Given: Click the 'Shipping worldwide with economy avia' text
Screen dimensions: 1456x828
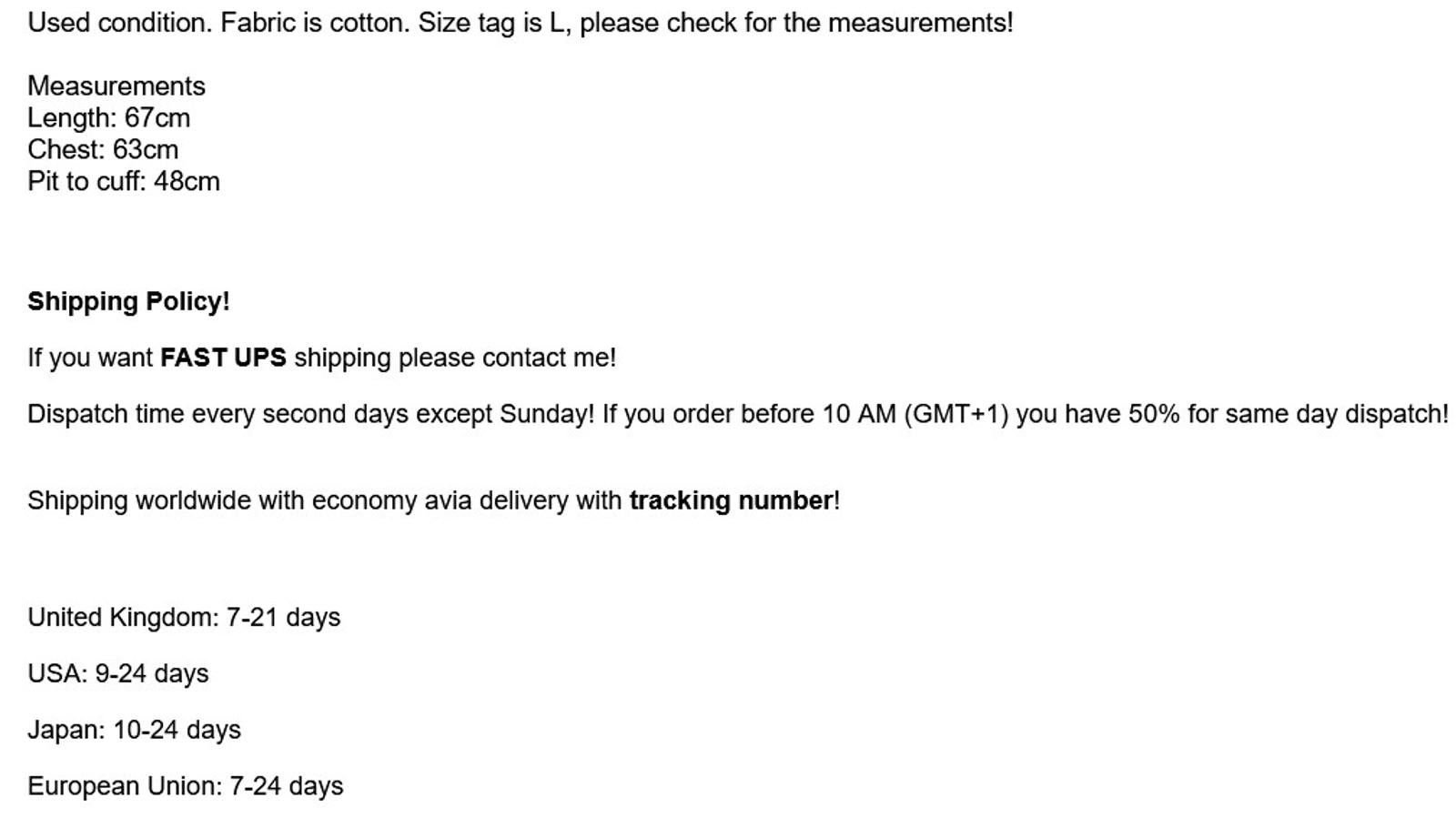Looking at the screenshot, I should click(x=249, y=501).
